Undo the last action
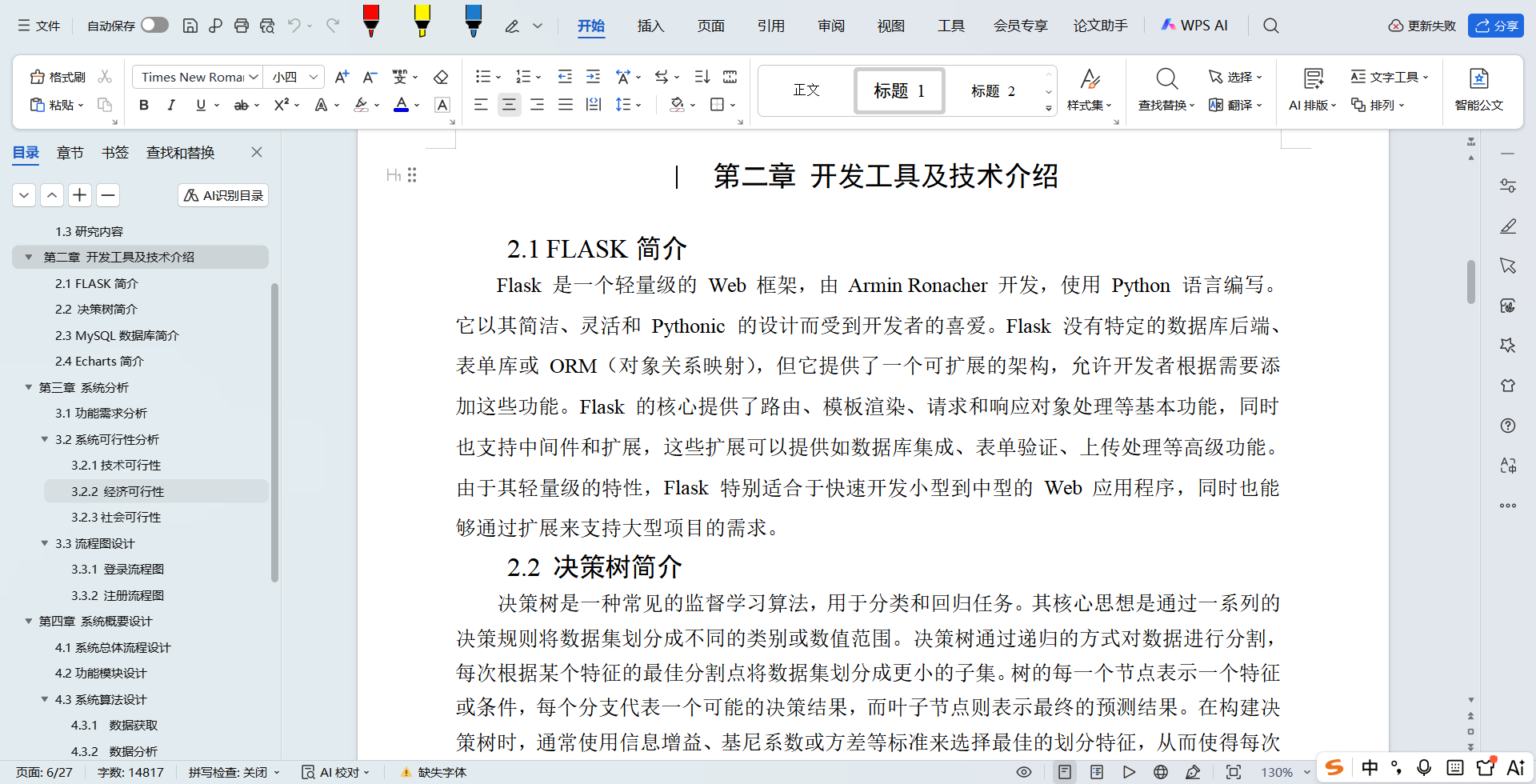This screenshot has width=1536, height=784. 294,26
